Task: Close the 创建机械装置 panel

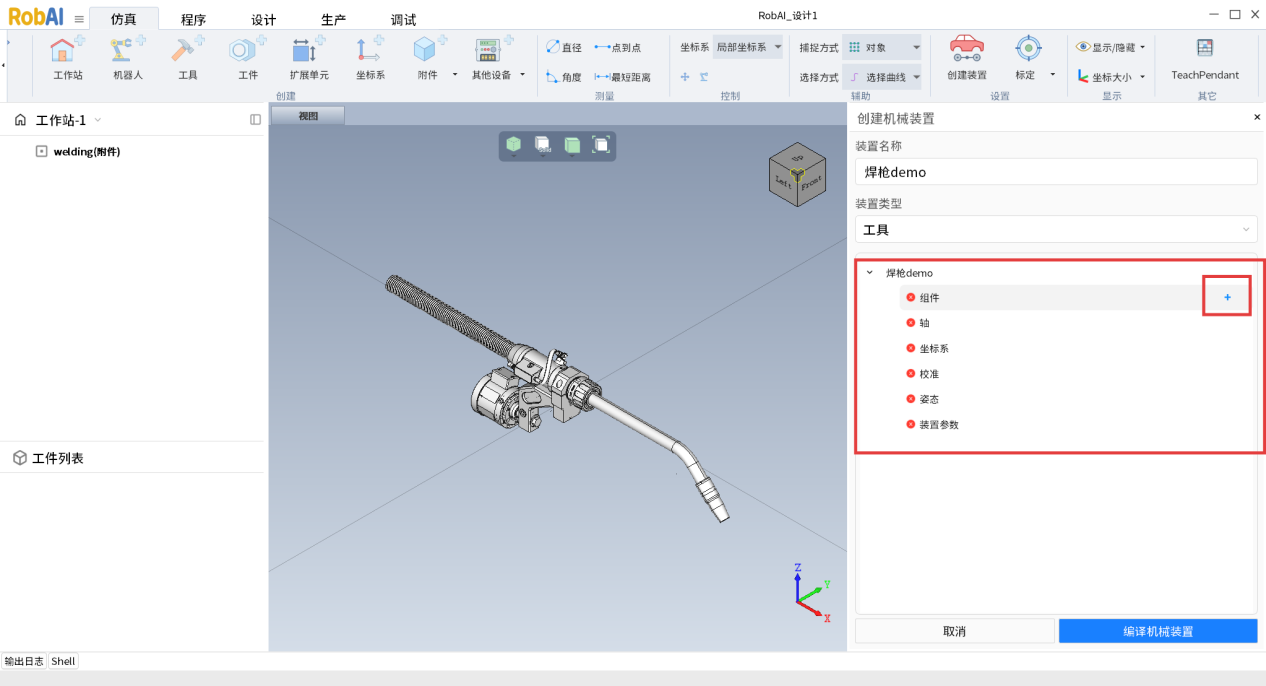Action: [x=1257, y=117]
